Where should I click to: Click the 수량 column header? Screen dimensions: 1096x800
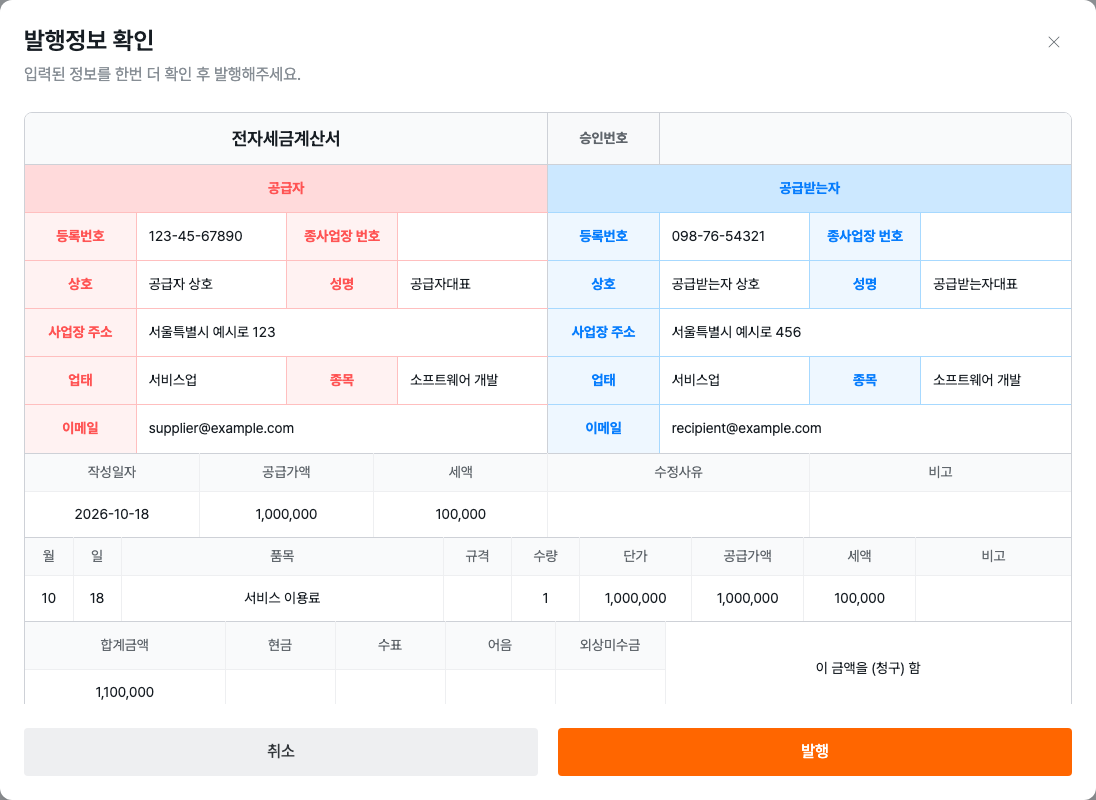pyautogui.click(x=545, y=556)
